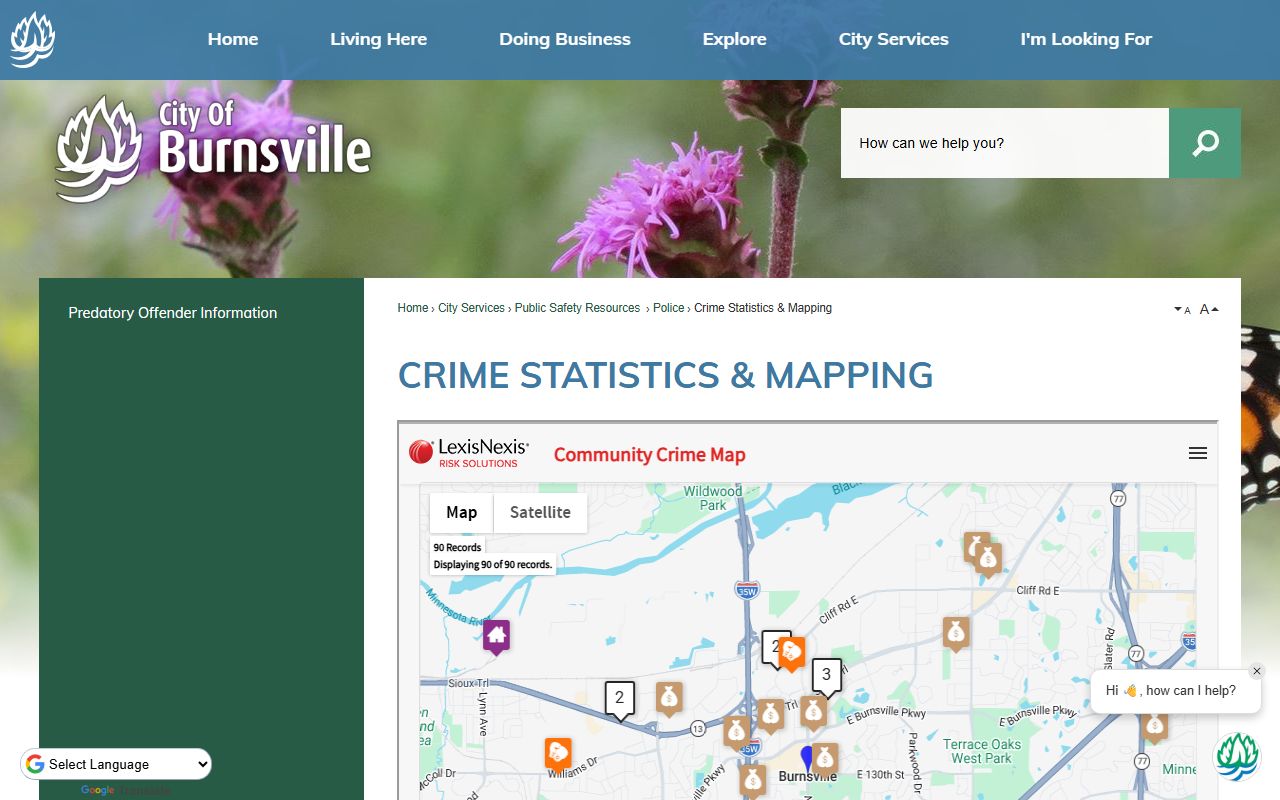
Task: Open the City of Burnsville banner logo
Action: 213,149
